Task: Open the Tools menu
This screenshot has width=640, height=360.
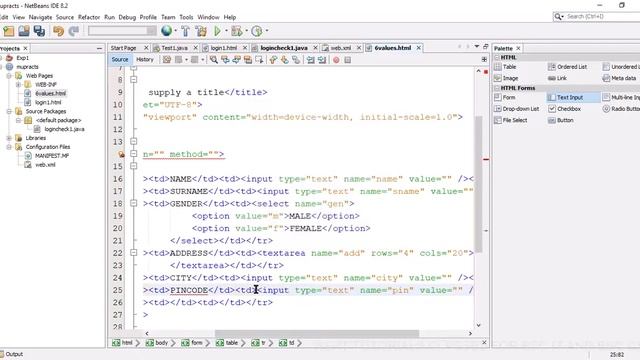Action: (186, 17)
